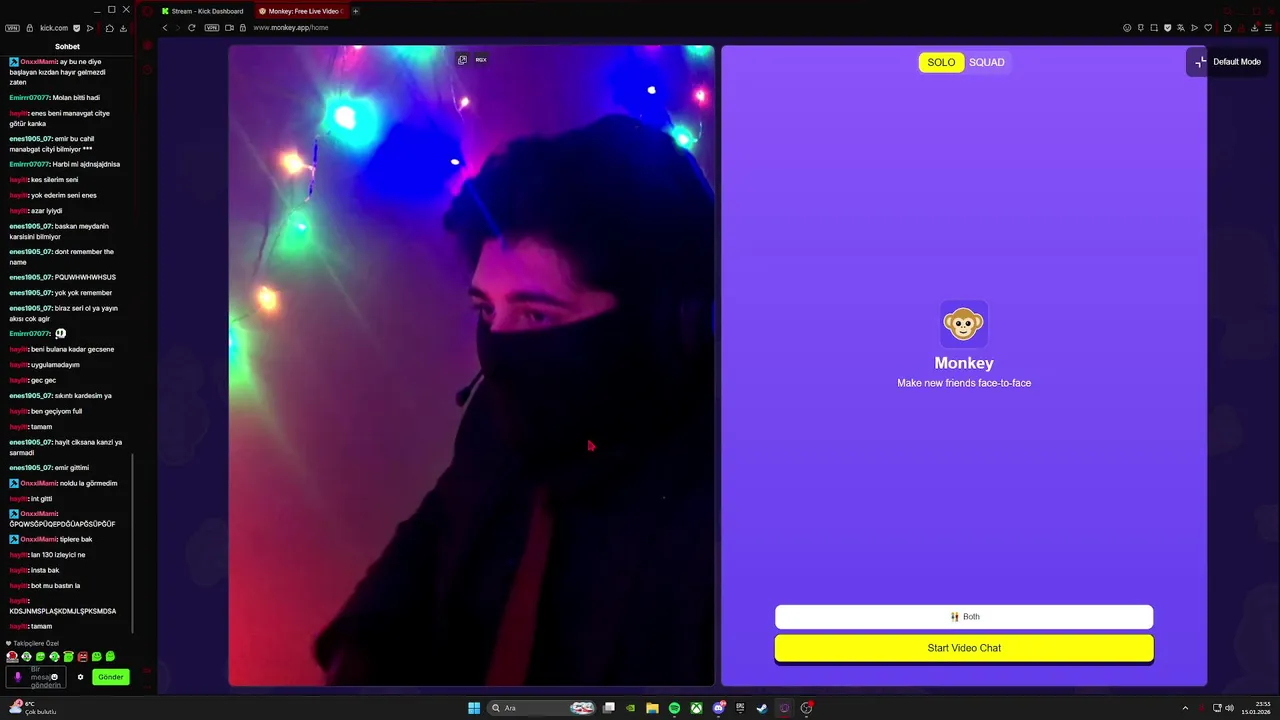Click the smiley icon in browser toolbar

pos(1127,28)
